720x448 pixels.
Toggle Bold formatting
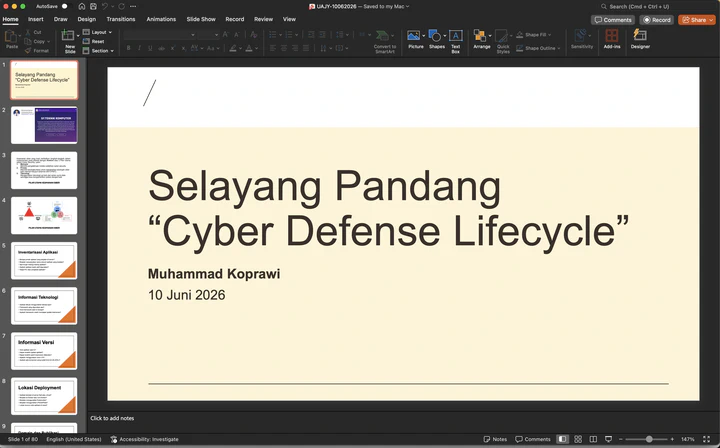click(129, 48)
